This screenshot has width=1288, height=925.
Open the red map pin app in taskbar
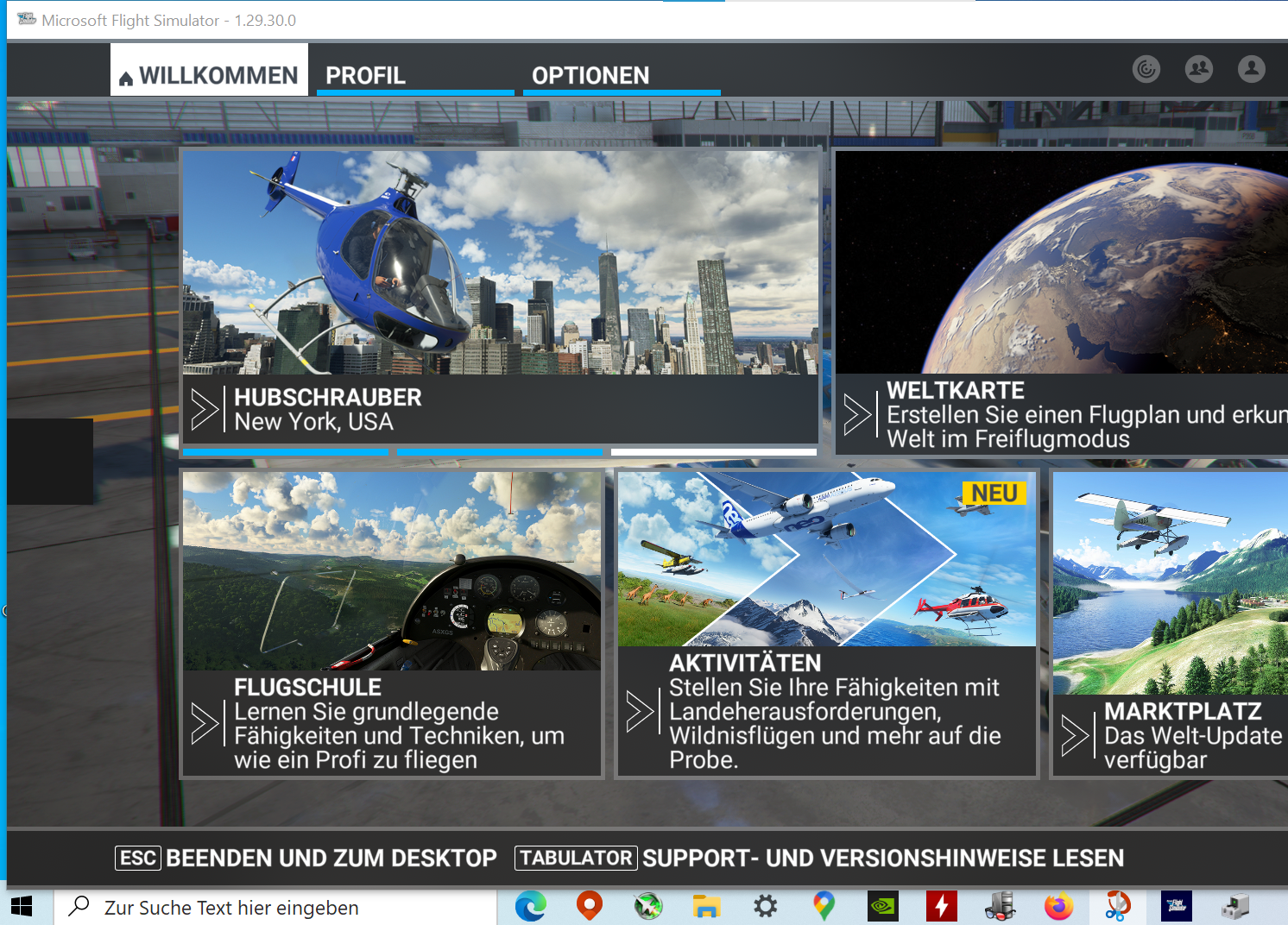590,907
